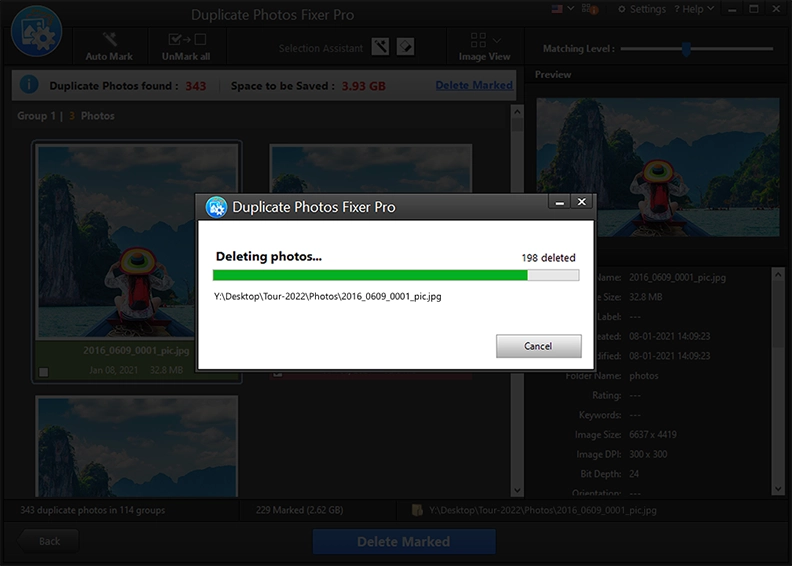Maximize the main application window
The width and height of the screenshot is (792, 566).
coord(754,9)
